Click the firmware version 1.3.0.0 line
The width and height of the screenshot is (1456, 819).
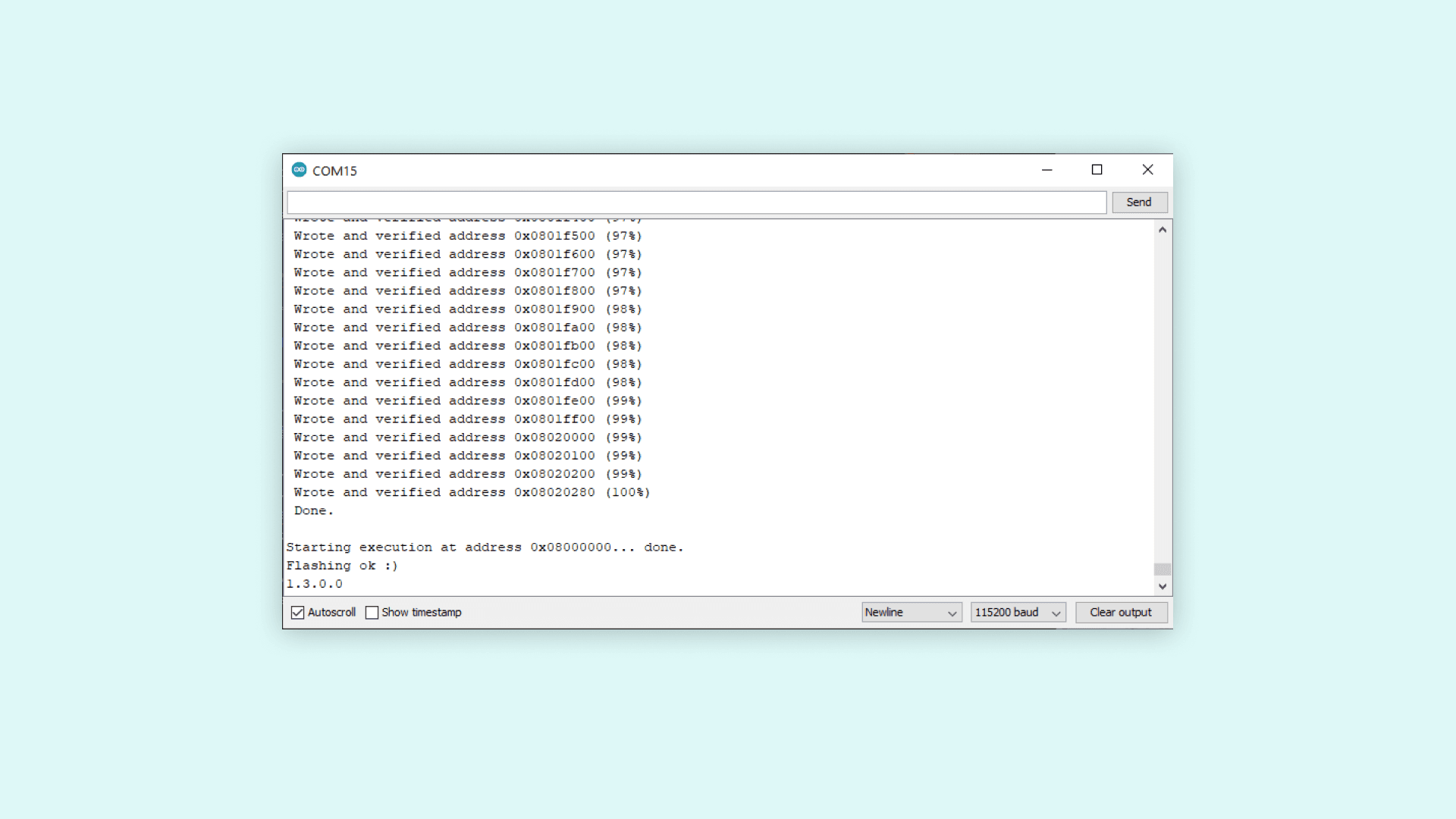coord(315,584)
